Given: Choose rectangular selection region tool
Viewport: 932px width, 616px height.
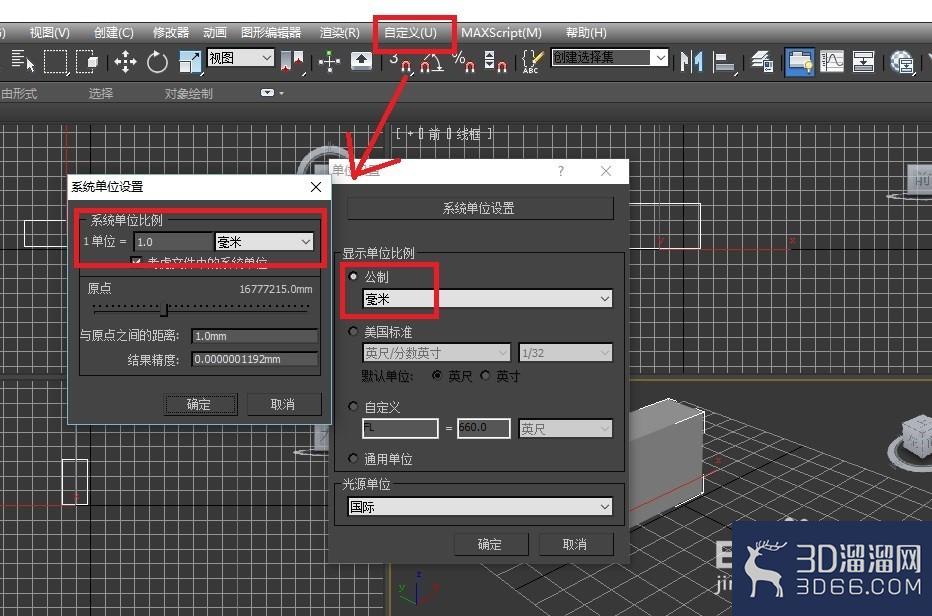Looking at the screenshot, I should [x=55, y=61].
